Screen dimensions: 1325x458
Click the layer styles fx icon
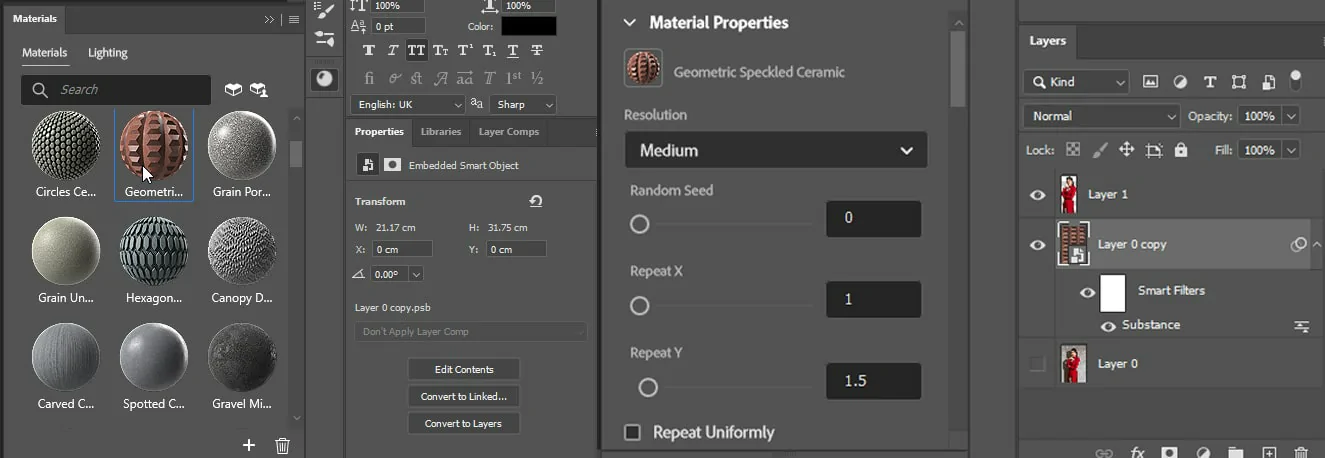click(1137, 453)
